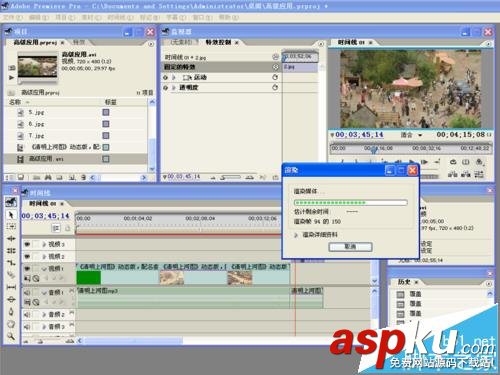The image size is (500, 375).
Task: Click the first clip thumbnail on Video 1 track
Action: (88, 278)
